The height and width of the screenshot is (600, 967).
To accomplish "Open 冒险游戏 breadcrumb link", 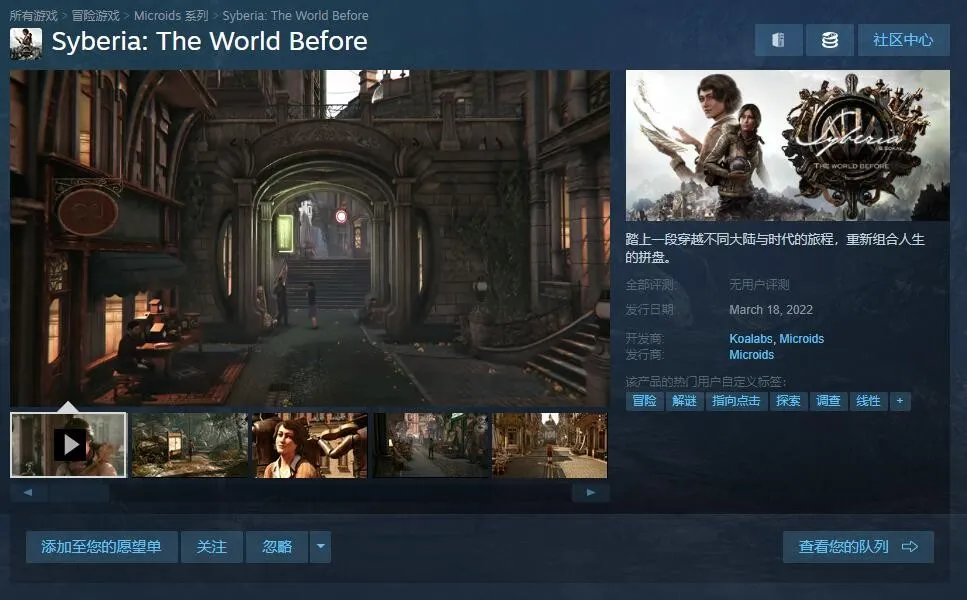I will click(95, 15).
